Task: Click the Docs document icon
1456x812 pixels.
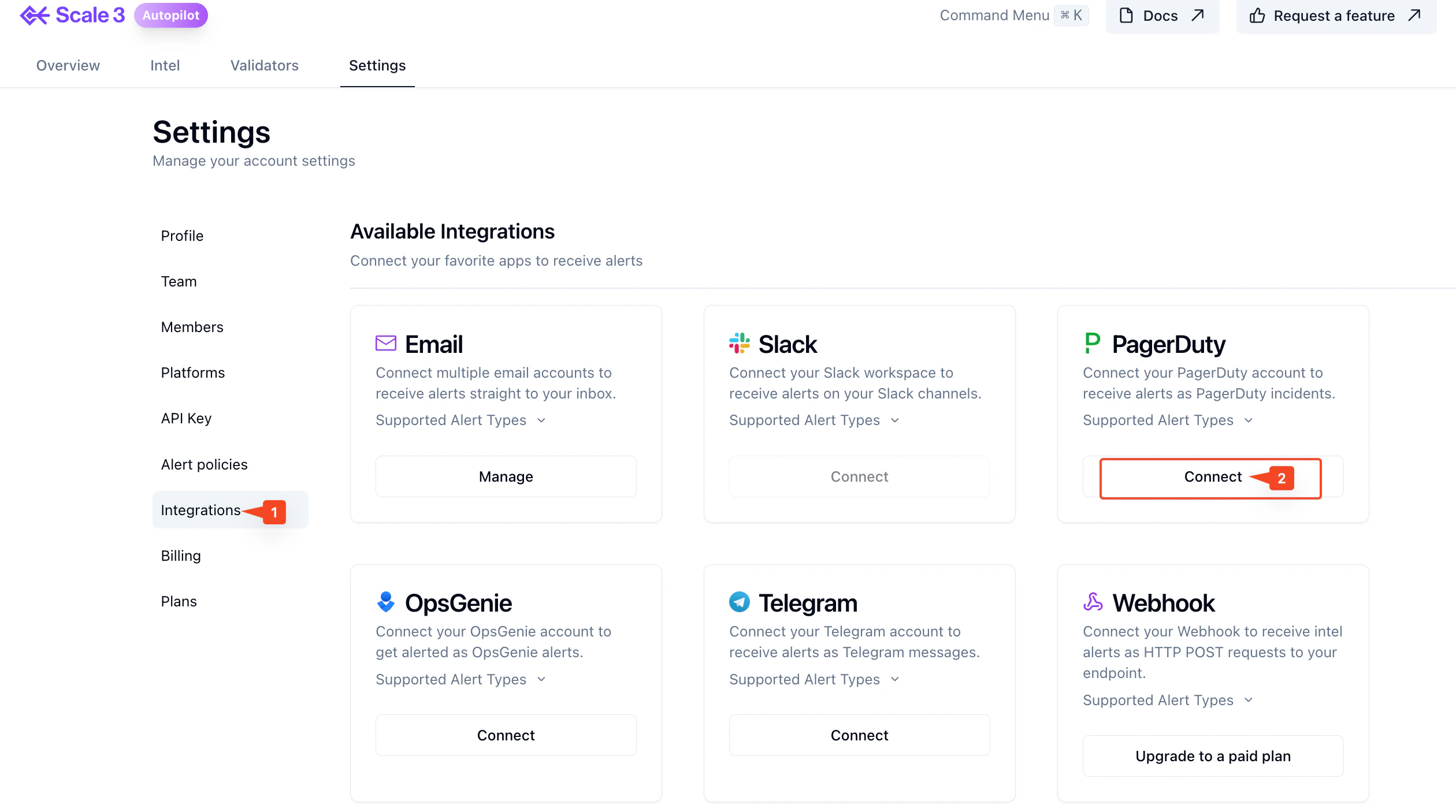Action: coord(1126,16)
